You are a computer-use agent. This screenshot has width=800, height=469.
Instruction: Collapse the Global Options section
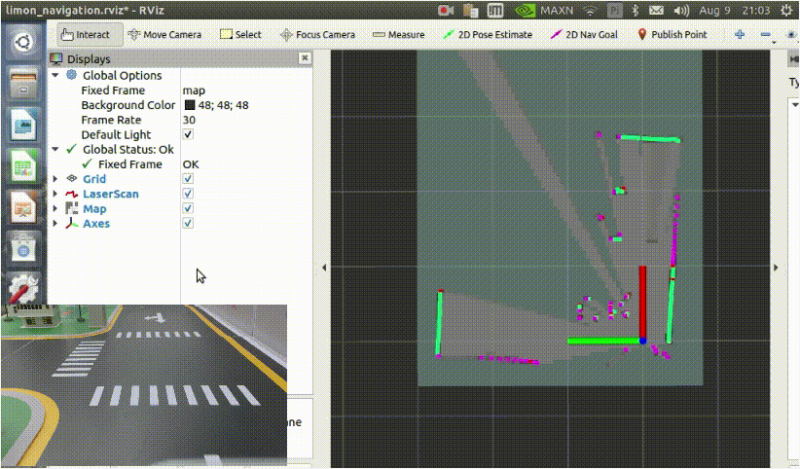[55, 75]
